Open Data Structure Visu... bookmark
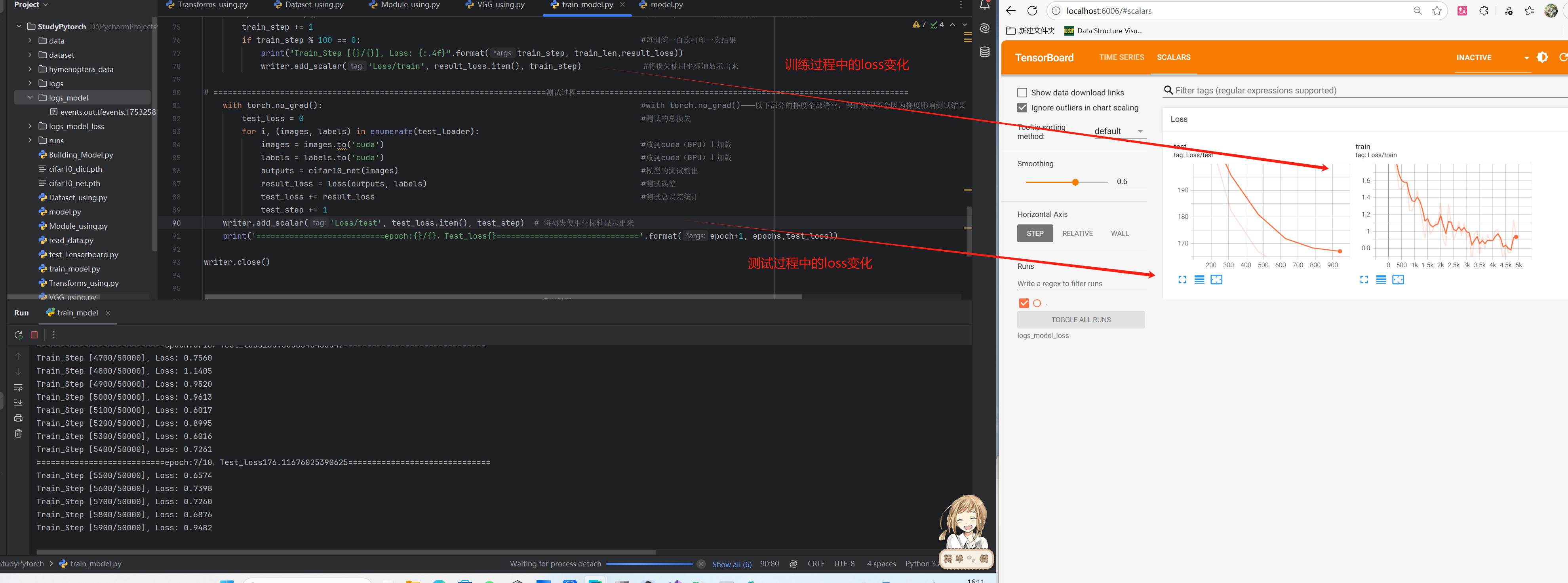The width and height of the screenshot is (1568, 583). pyautogui.click(x=1103, y=30)
